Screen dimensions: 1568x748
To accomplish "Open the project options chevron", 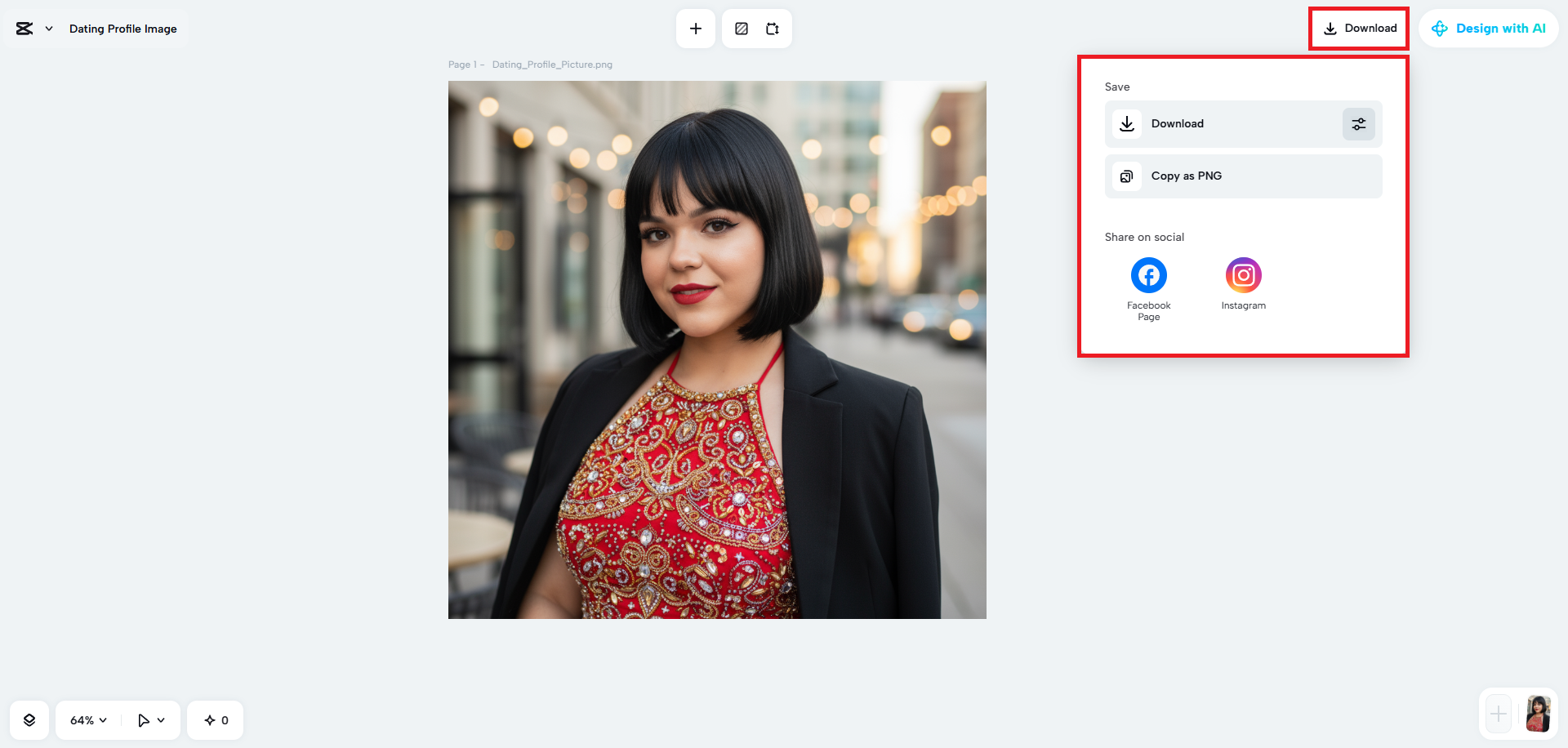I will [x=47, y=28].
